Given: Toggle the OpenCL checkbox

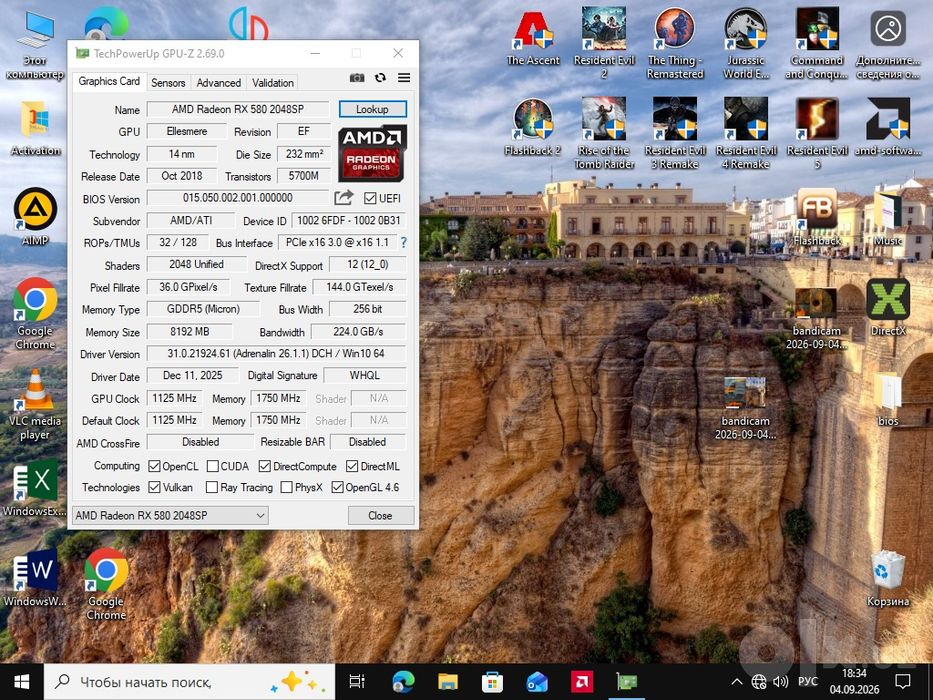Looking at the screenshot, I should pos(154,466).
